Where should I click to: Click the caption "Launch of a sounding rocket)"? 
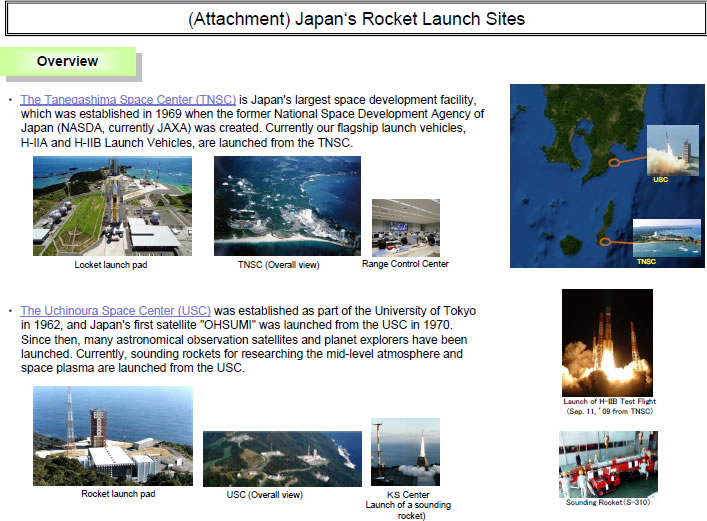point(409,510)
